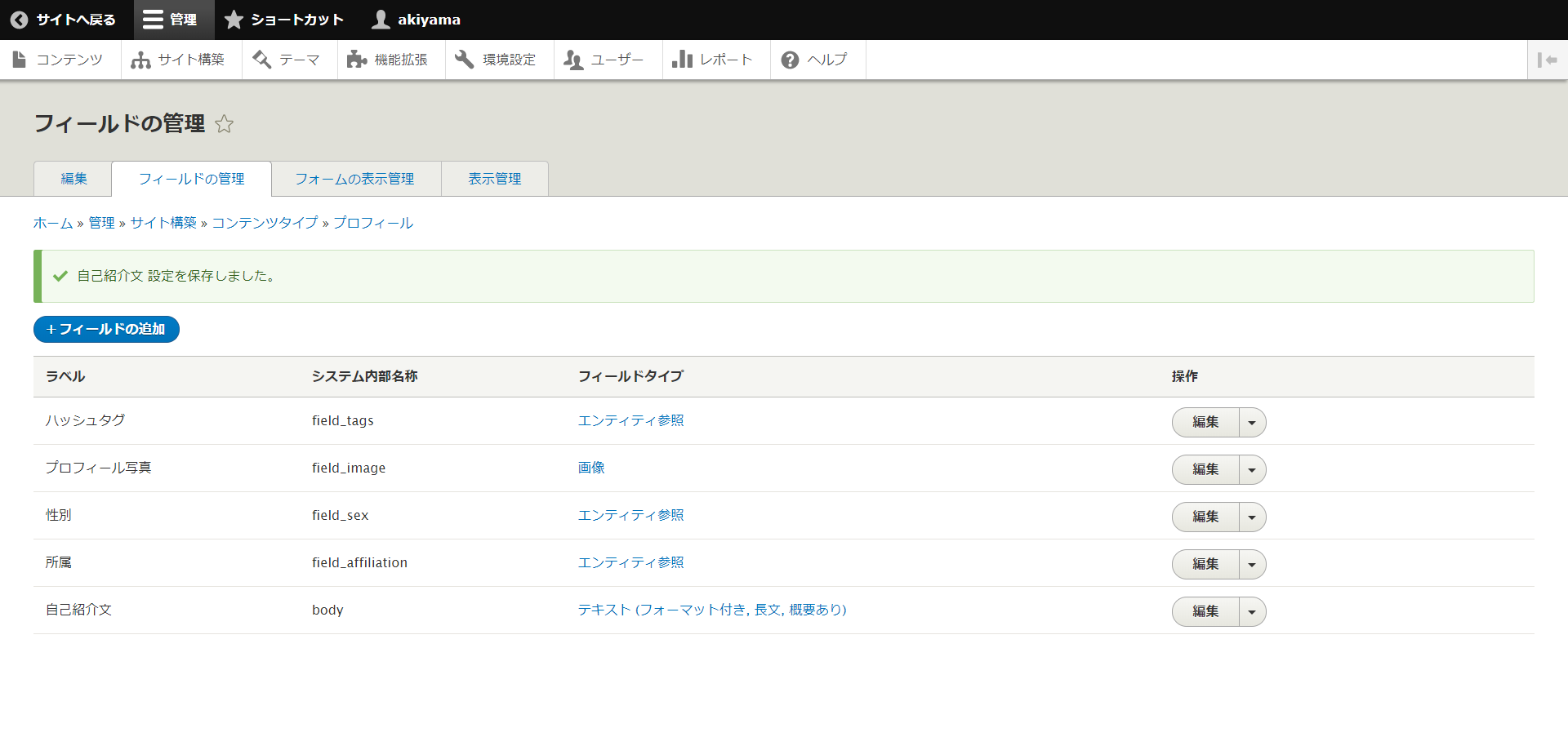Image resolution: width=1568 pixels, height=737 pixels.
Task: Click the コンテンツタイプ breadcrumb link
Action: pyautogui.click(x=265, y=223)
